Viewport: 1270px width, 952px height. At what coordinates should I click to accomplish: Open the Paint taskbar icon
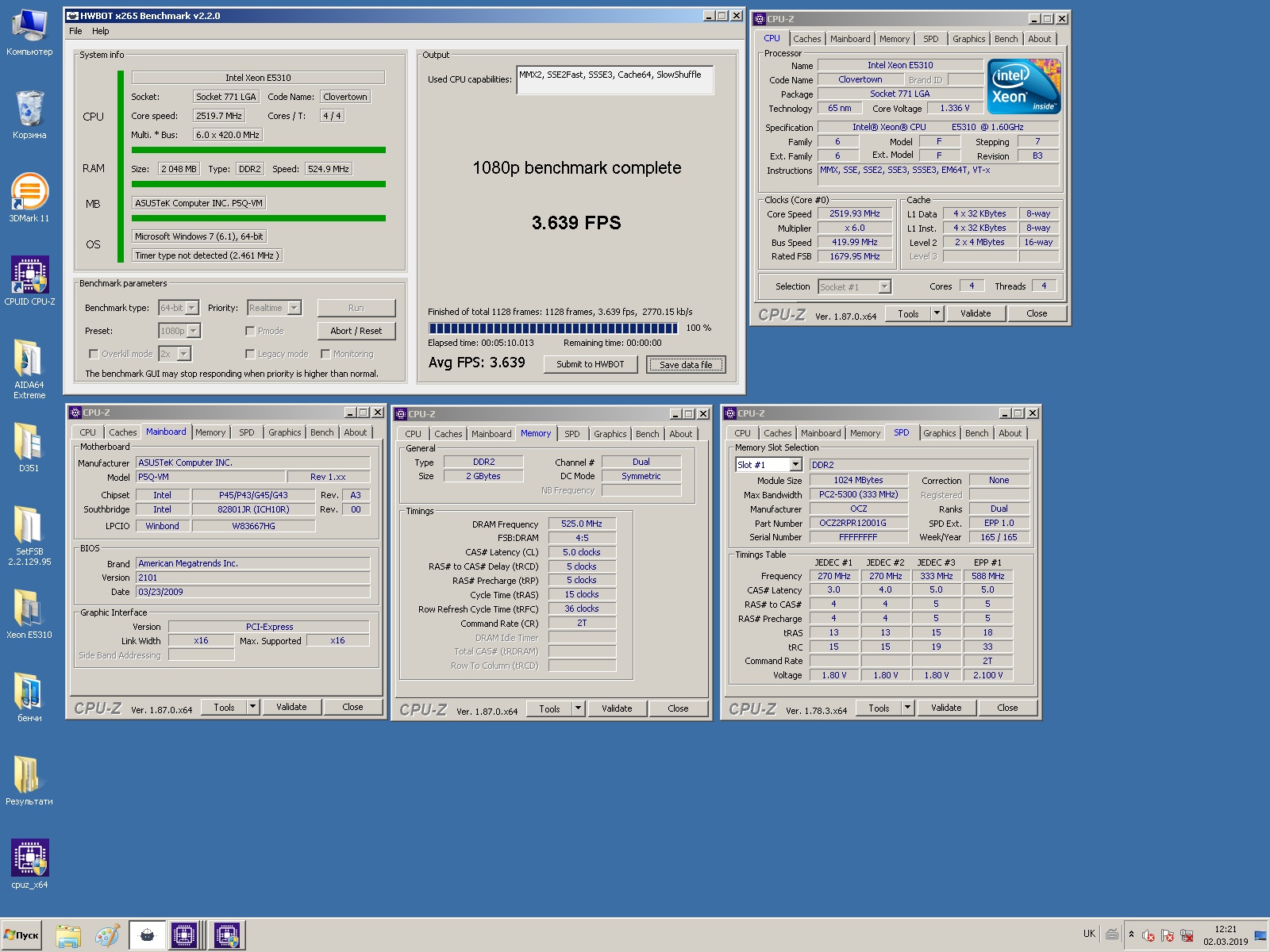tap(107, 936)
